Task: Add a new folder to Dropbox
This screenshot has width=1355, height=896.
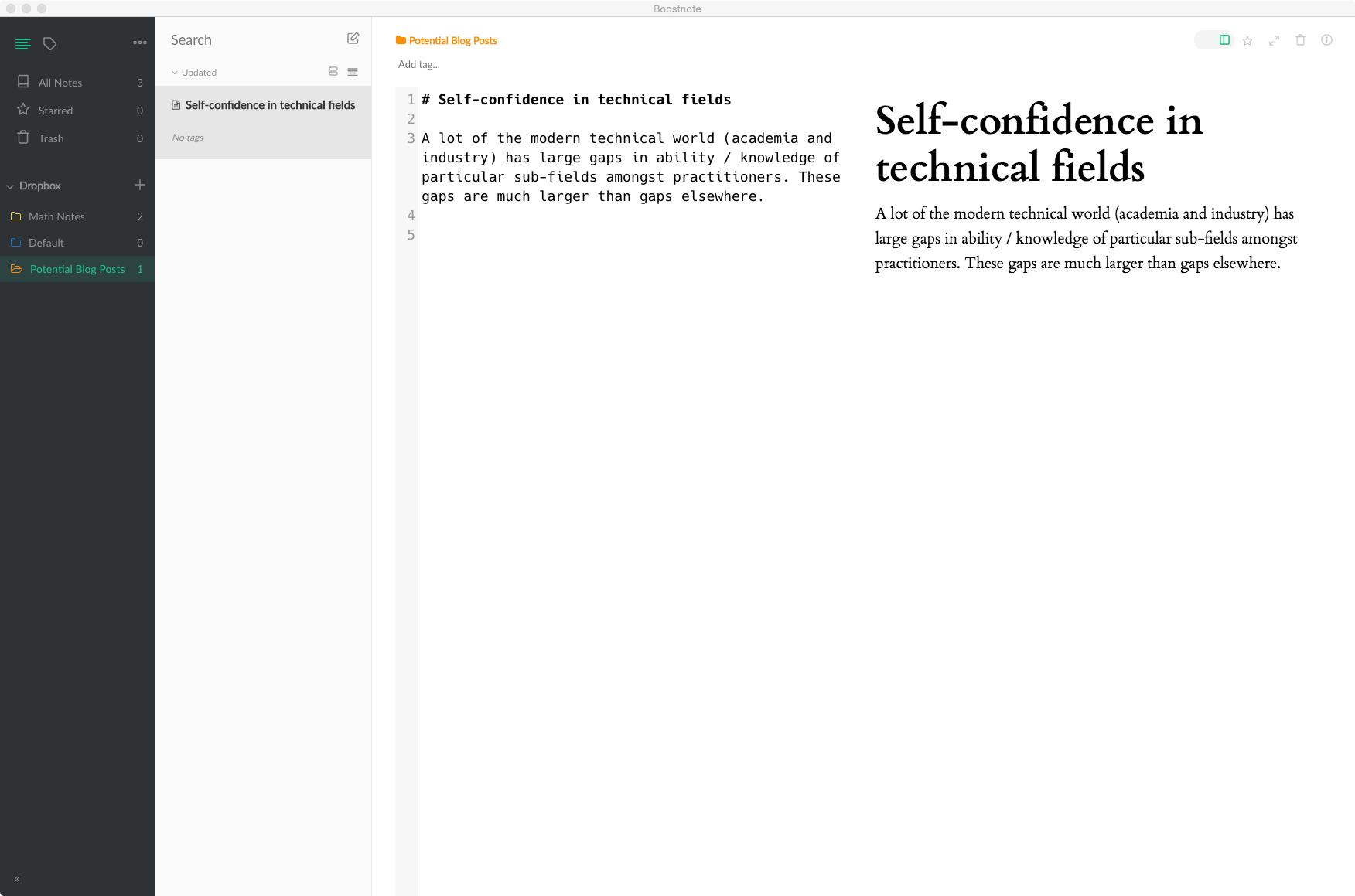Action: pos(140,185)
